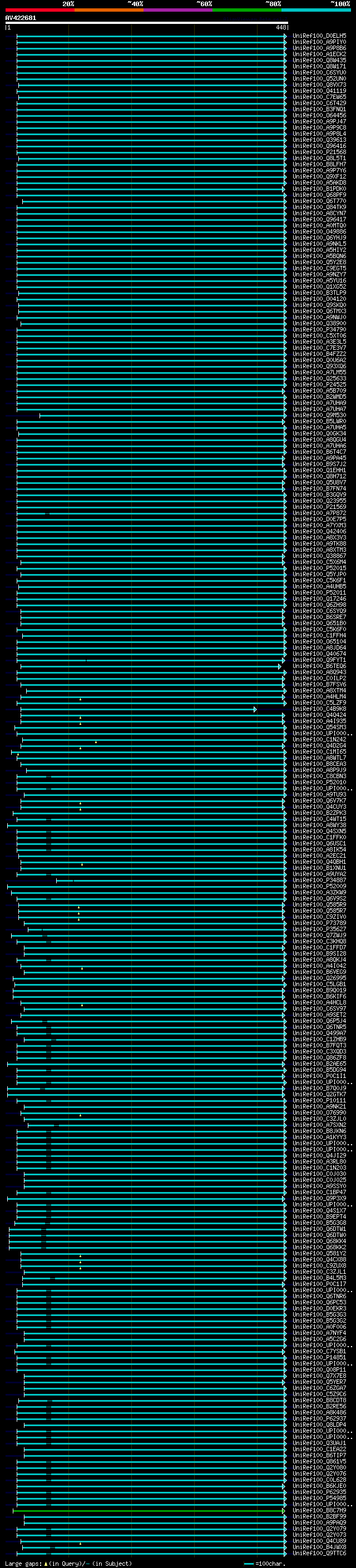Select the UniRef100_P52015 label
Viewport: 356px width, 1568px height.
[319, 568]
